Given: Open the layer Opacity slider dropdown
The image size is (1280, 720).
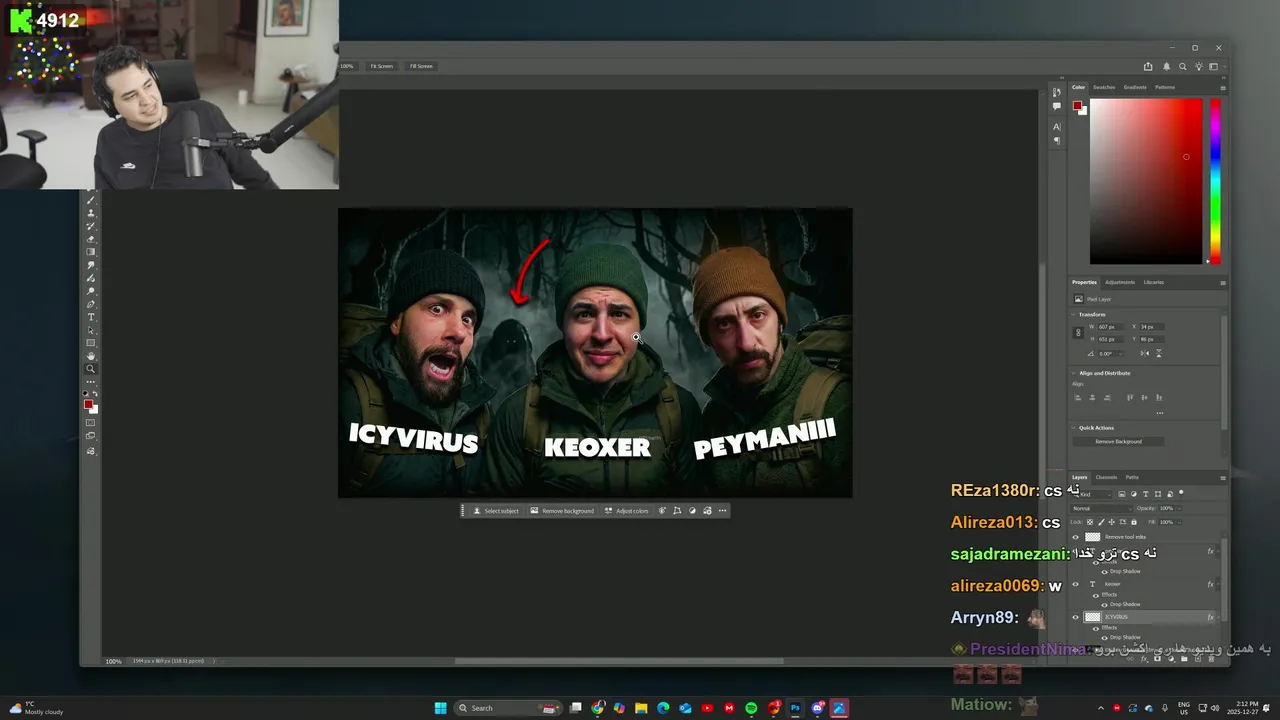Looking at the screenshot, I should [1180, 508].
